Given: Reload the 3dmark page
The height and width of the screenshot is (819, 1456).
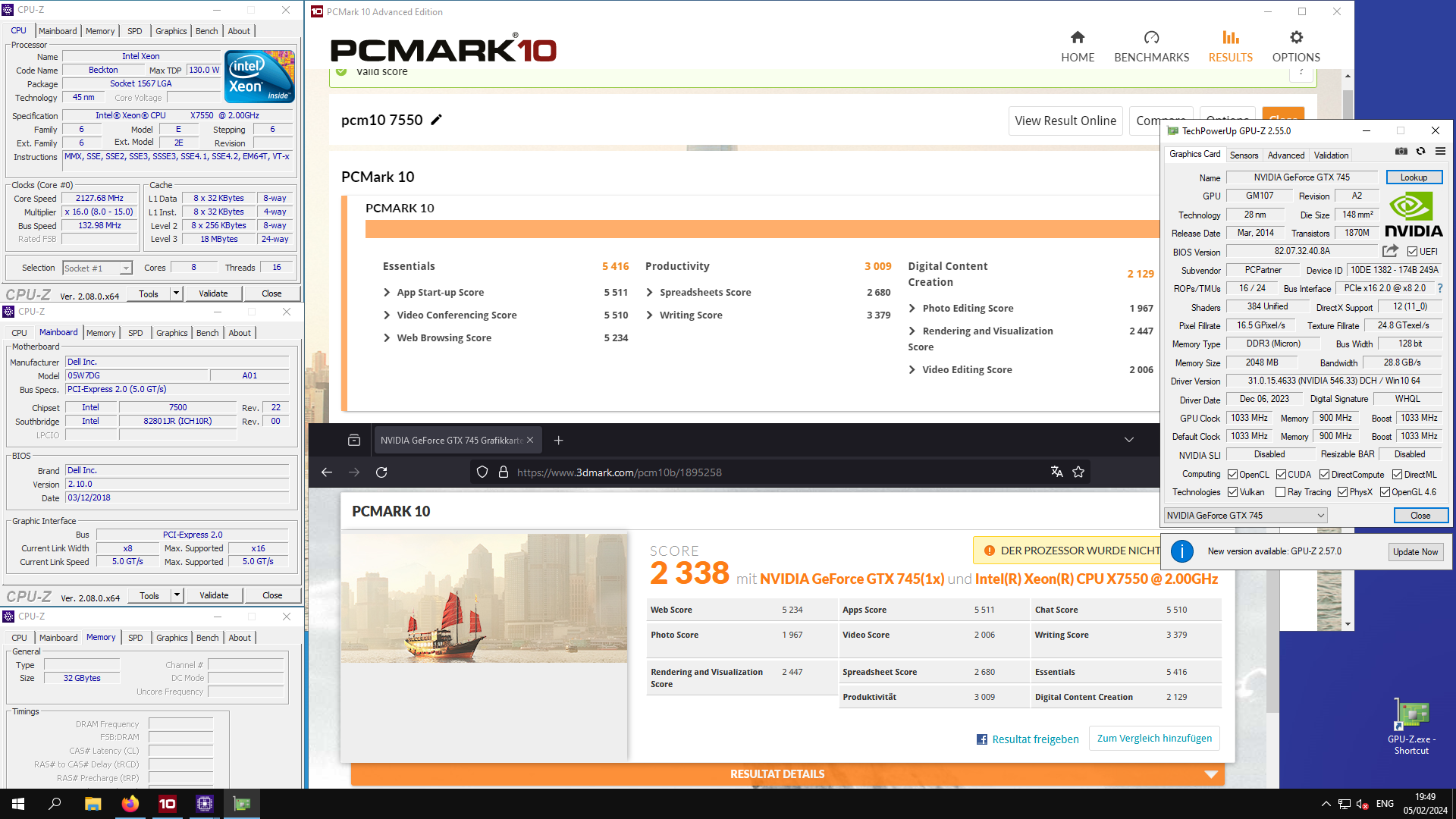Looking at the screenshot, I should pyautogui.click(x=381, y=472).
